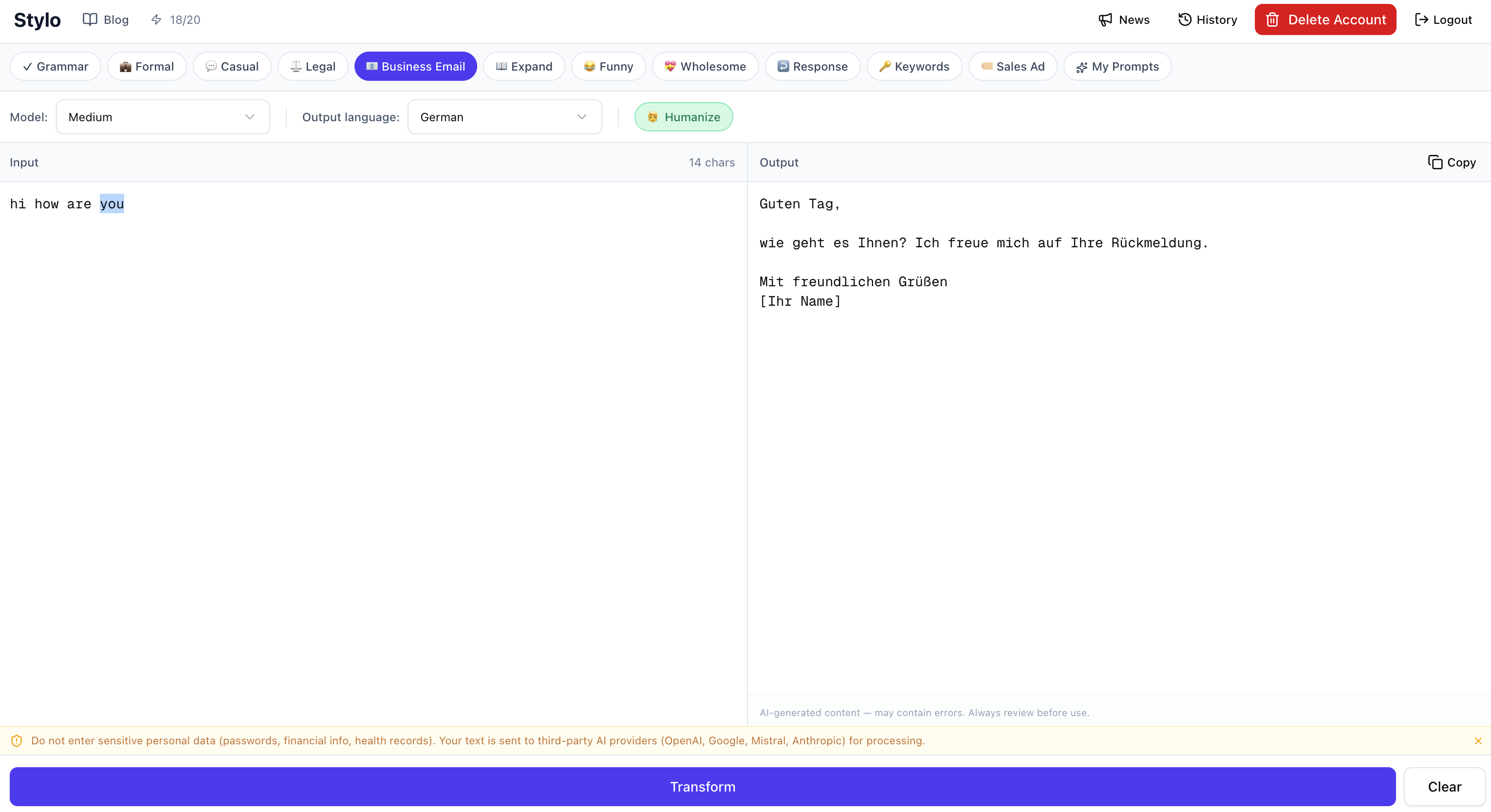Toggle the Humanize option
The height and width of the screenshot is (812, 1491).
coord(684,116)
